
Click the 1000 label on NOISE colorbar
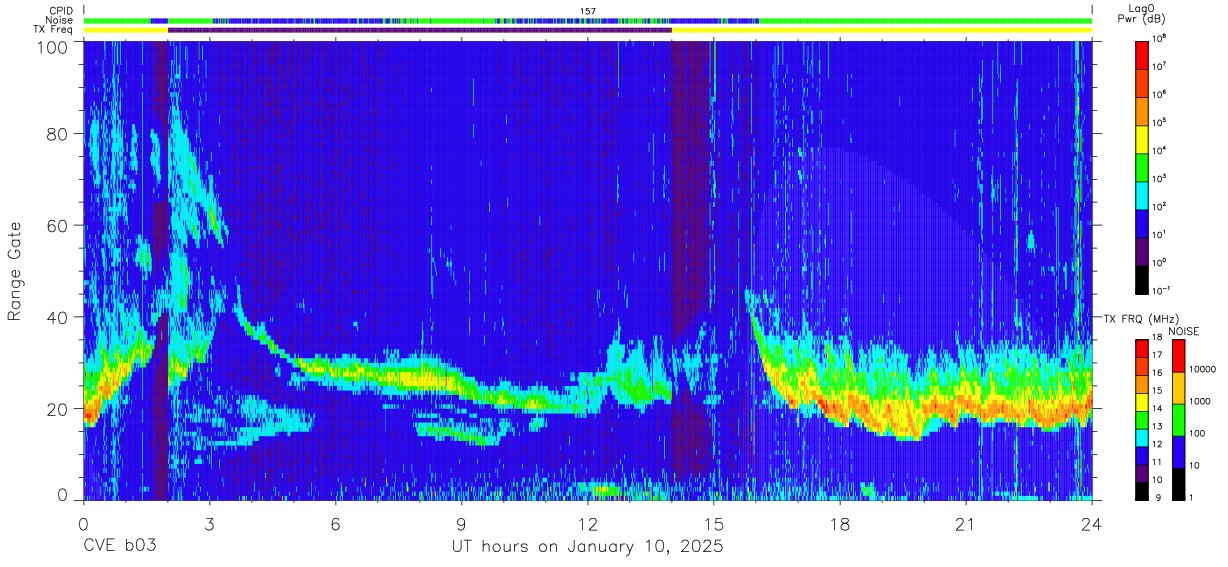pos(1200,402)
